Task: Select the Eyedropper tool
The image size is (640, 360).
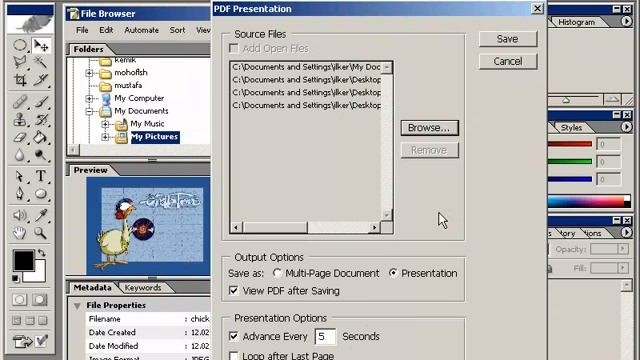Action: (41, 215)
